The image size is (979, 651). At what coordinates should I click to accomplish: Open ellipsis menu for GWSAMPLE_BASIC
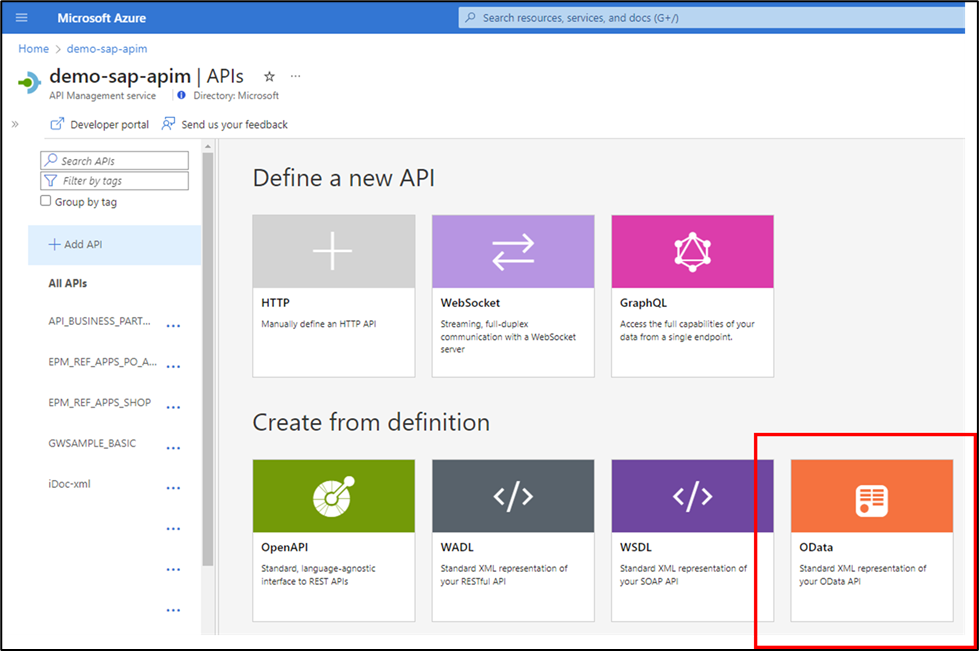[174, 448]
